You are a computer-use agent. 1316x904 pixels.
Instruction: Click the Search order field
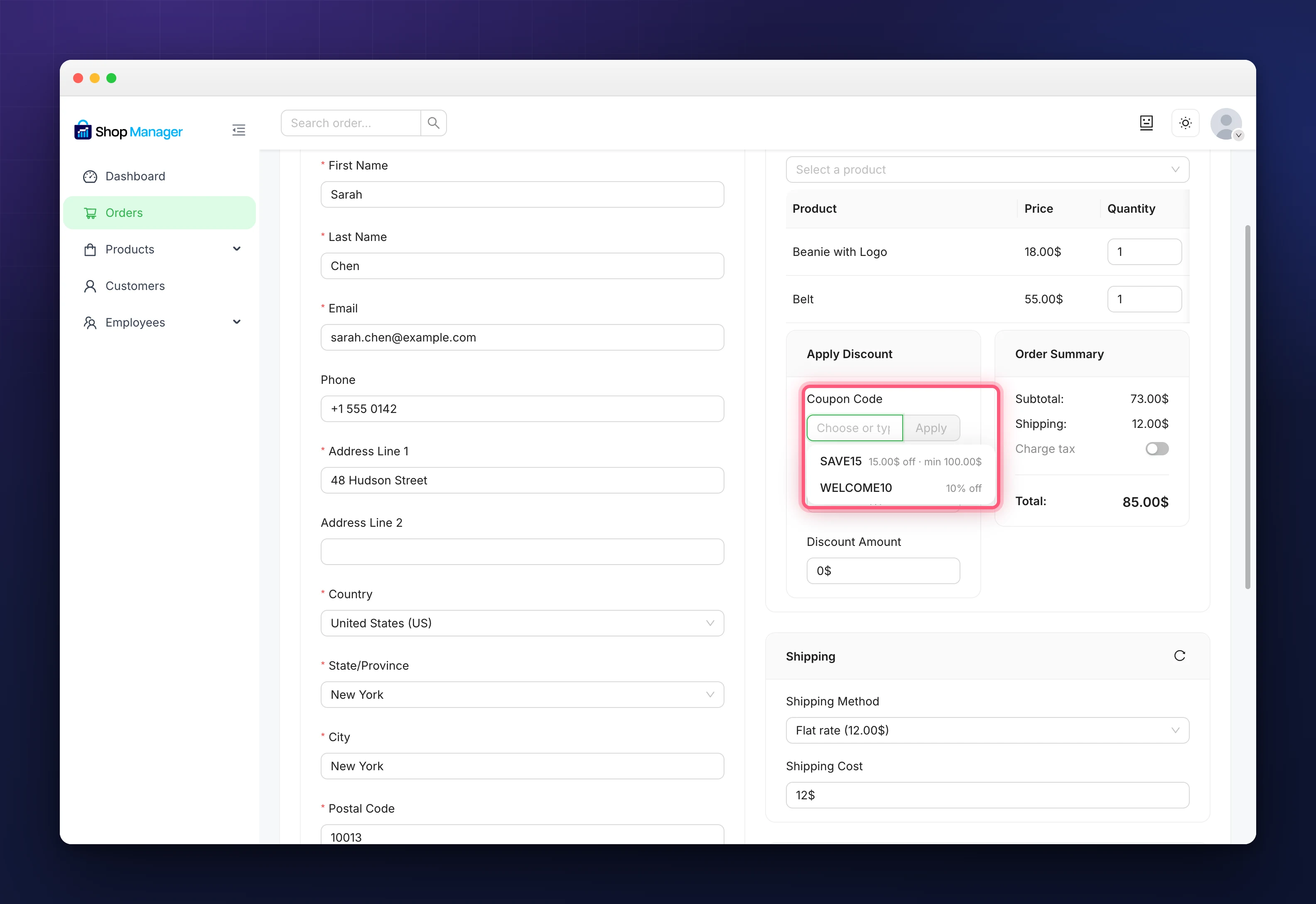point(351,123)
